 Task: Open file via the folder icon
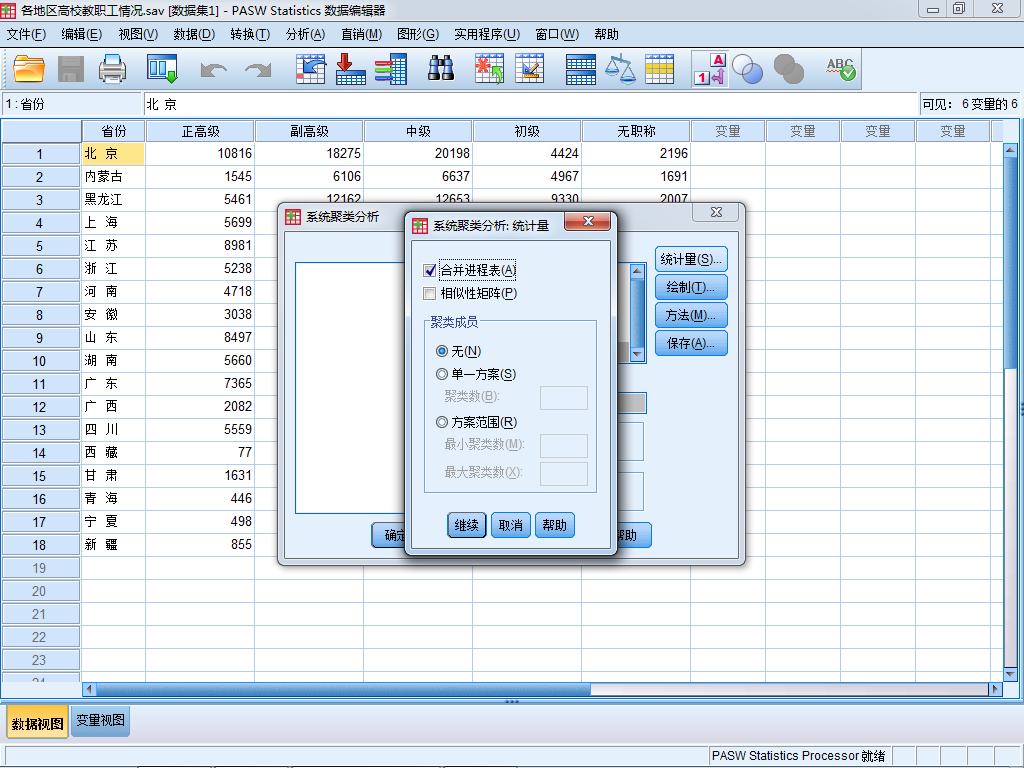(29, 69)
